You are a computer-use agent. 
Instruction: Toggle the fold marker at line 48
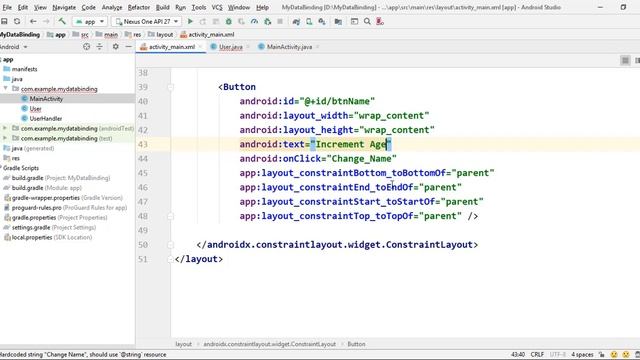click(171, 216)
